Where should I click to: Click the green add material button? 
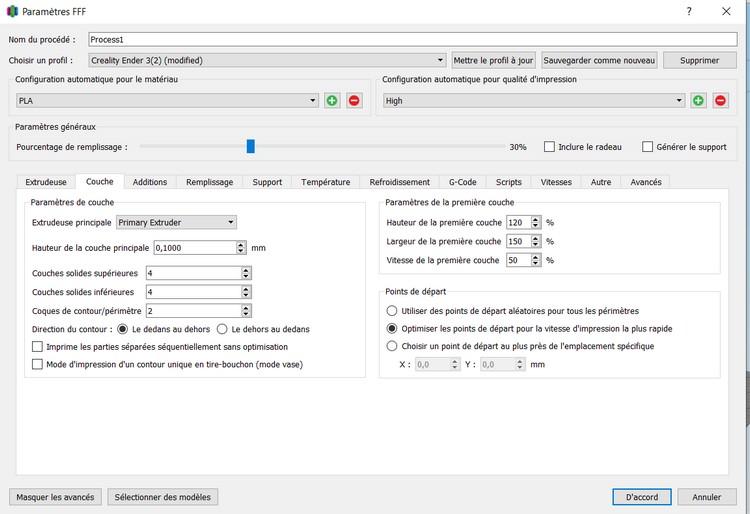(332, 101)
